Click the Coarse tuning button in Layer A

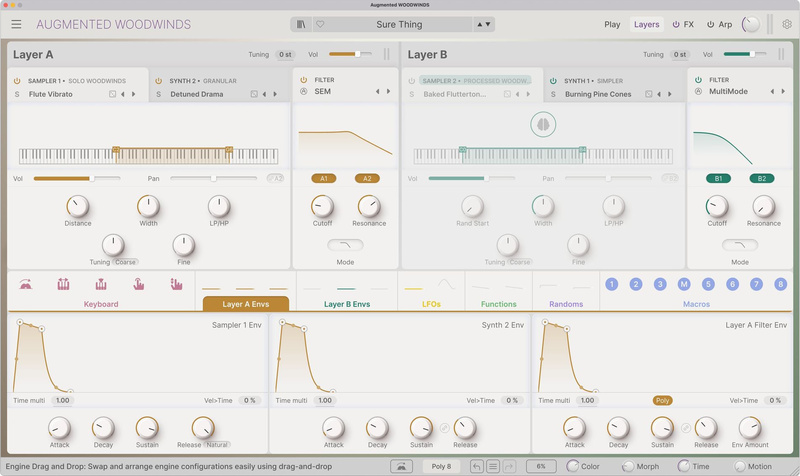126,262
